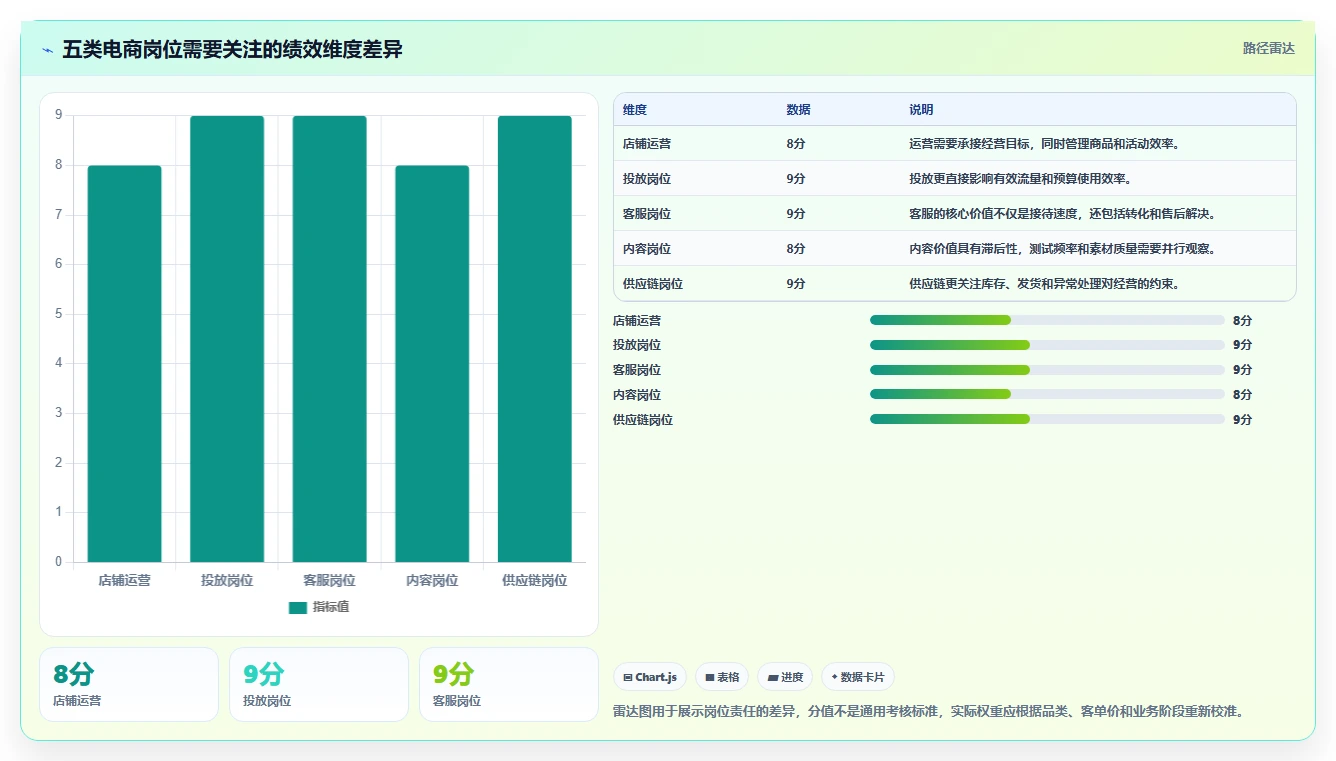
Task: Select the 表格 tag chip
Action: (x=722, y=677)
